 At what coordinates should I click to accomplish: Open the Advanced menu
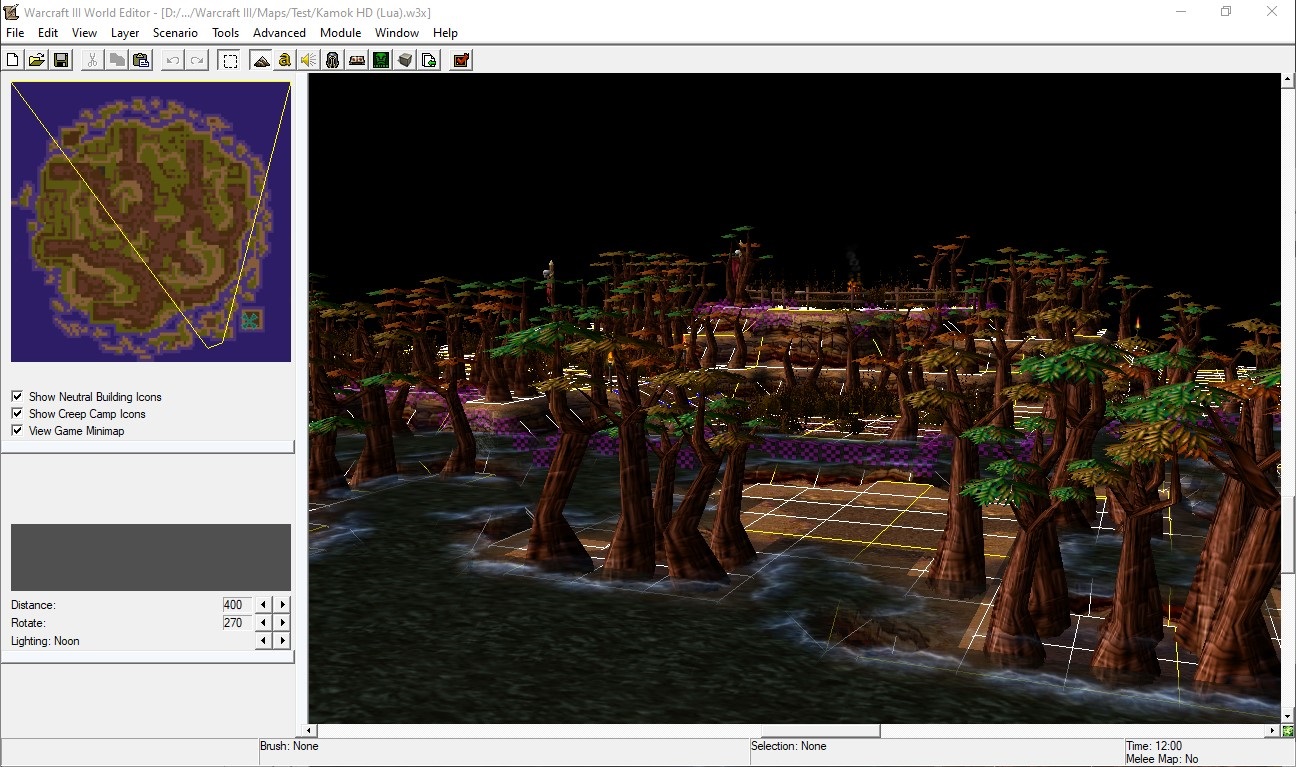click(x=279, y=33)
